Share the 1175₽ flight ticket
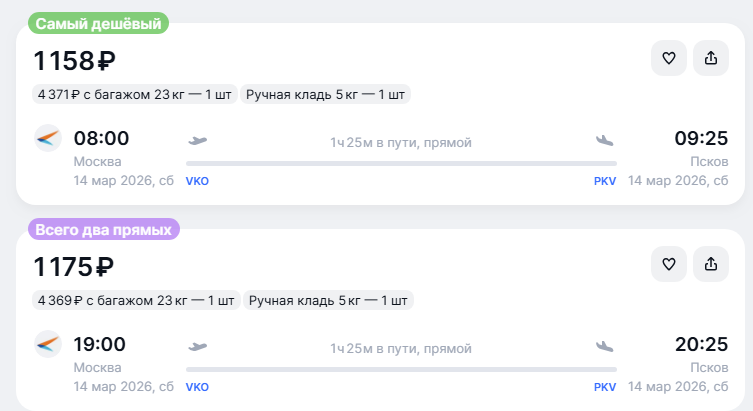The image size is (753, 411). tap(711, 264)
